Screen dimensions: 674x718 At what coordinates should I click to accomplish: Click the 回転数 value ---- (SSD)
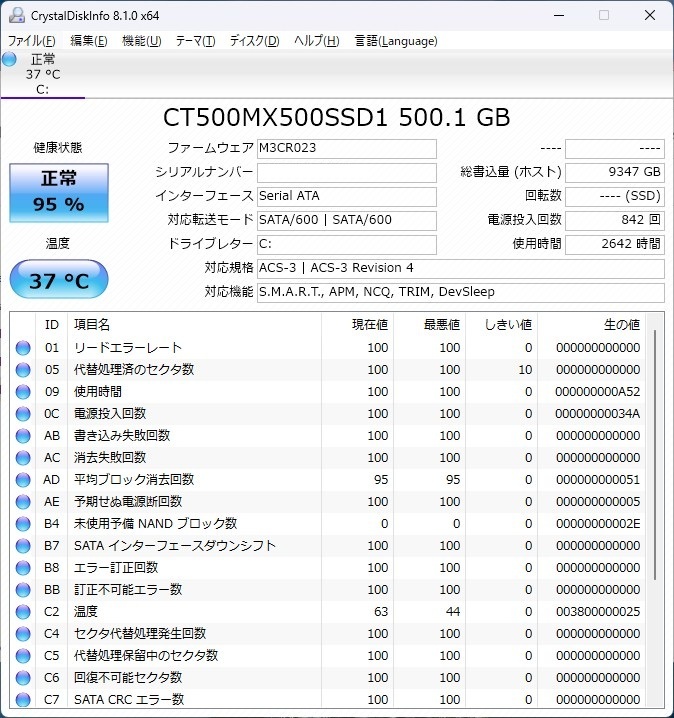(x=615, y=196)
